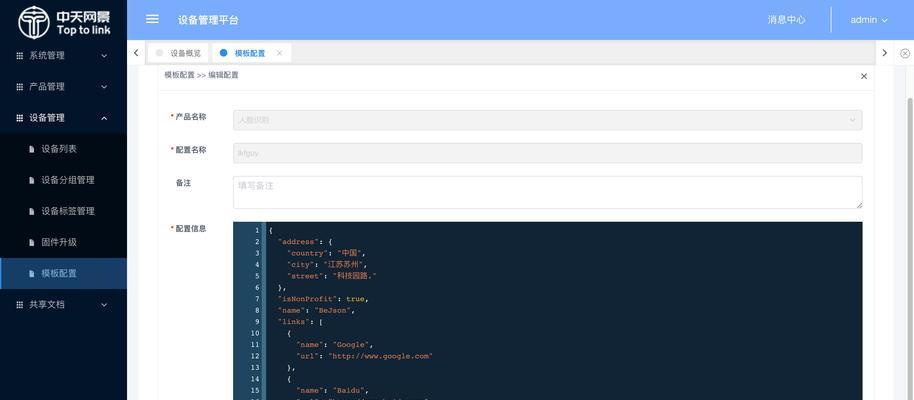Click the 共享文档 grid icon
Image resolution: width=914 pixels, height=400 pixels.
[19, 304]
